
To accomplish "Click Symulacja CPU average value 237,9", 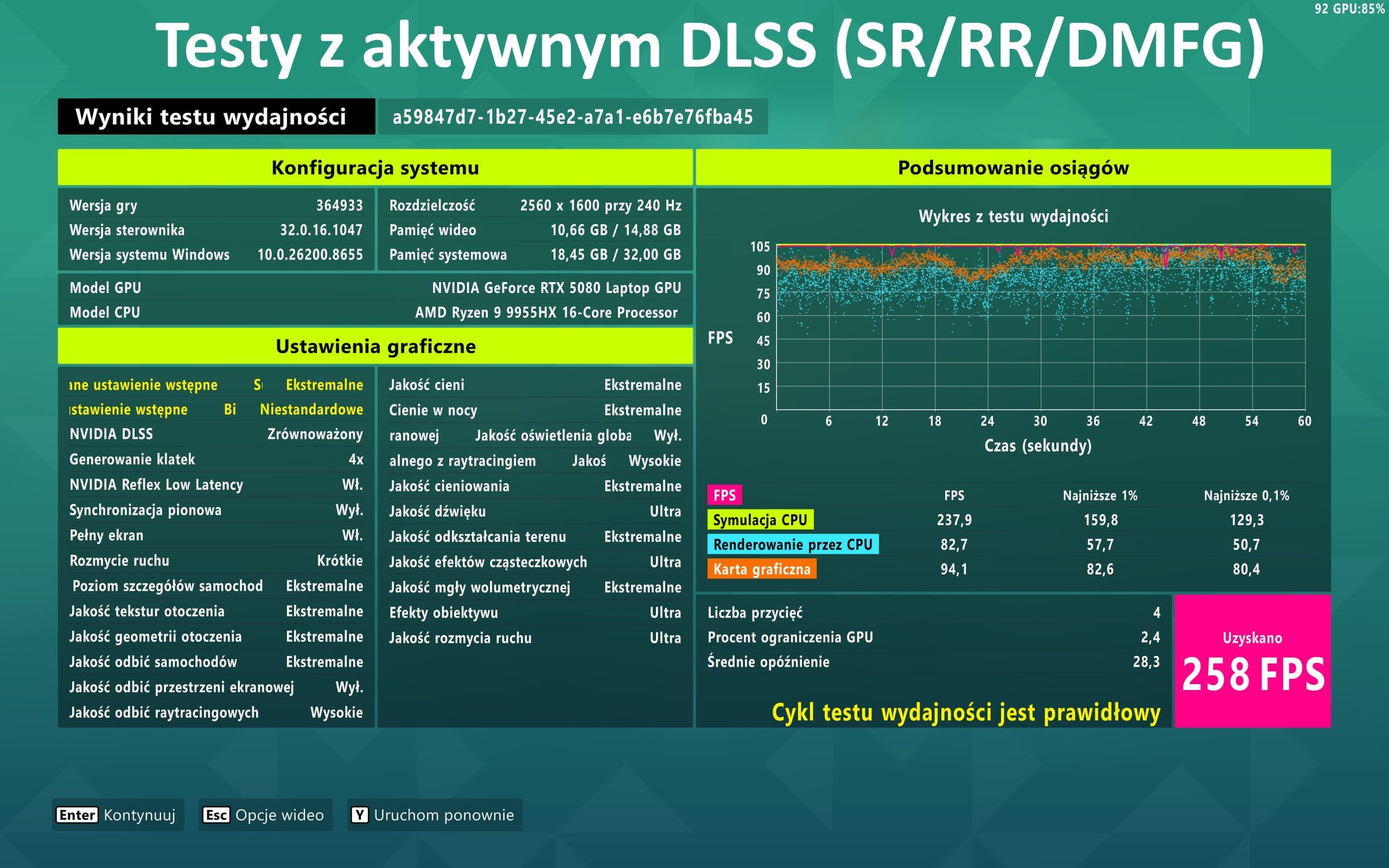I will coord(954,520).
